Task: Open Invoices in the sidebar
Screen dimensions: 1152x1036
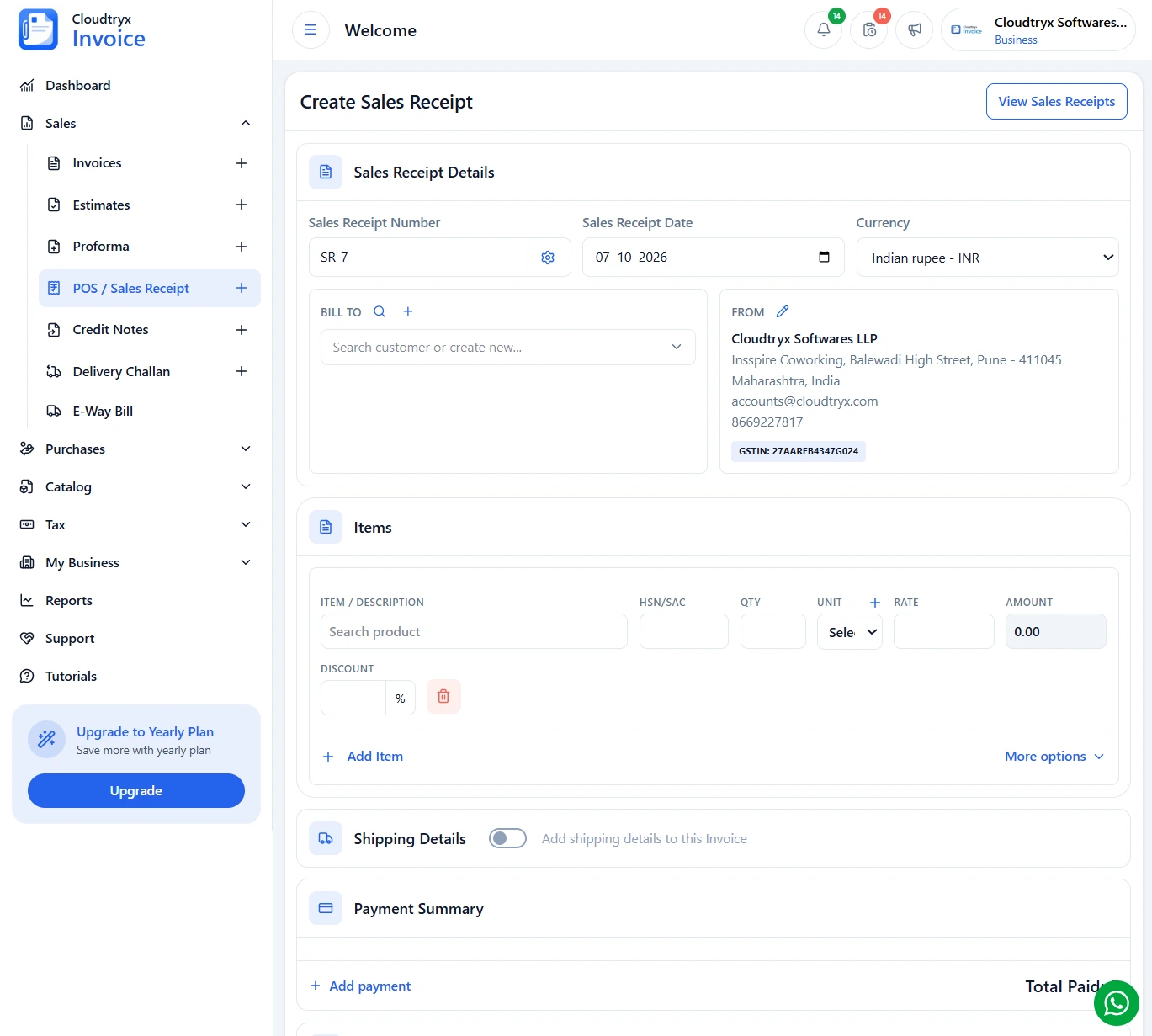Action: pos(97,163)
